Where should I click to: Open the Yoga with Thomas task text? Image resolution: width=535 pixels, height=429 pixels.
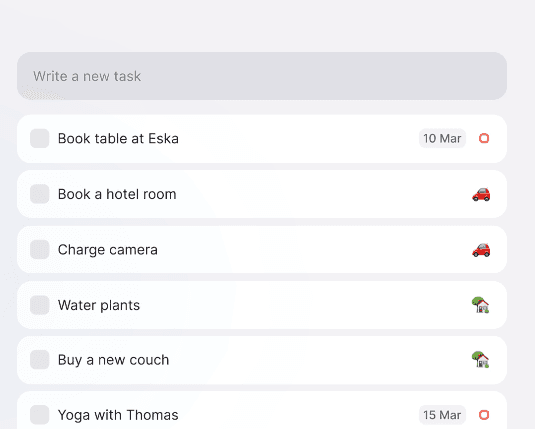pyautogui.click(x=118, y=415)
